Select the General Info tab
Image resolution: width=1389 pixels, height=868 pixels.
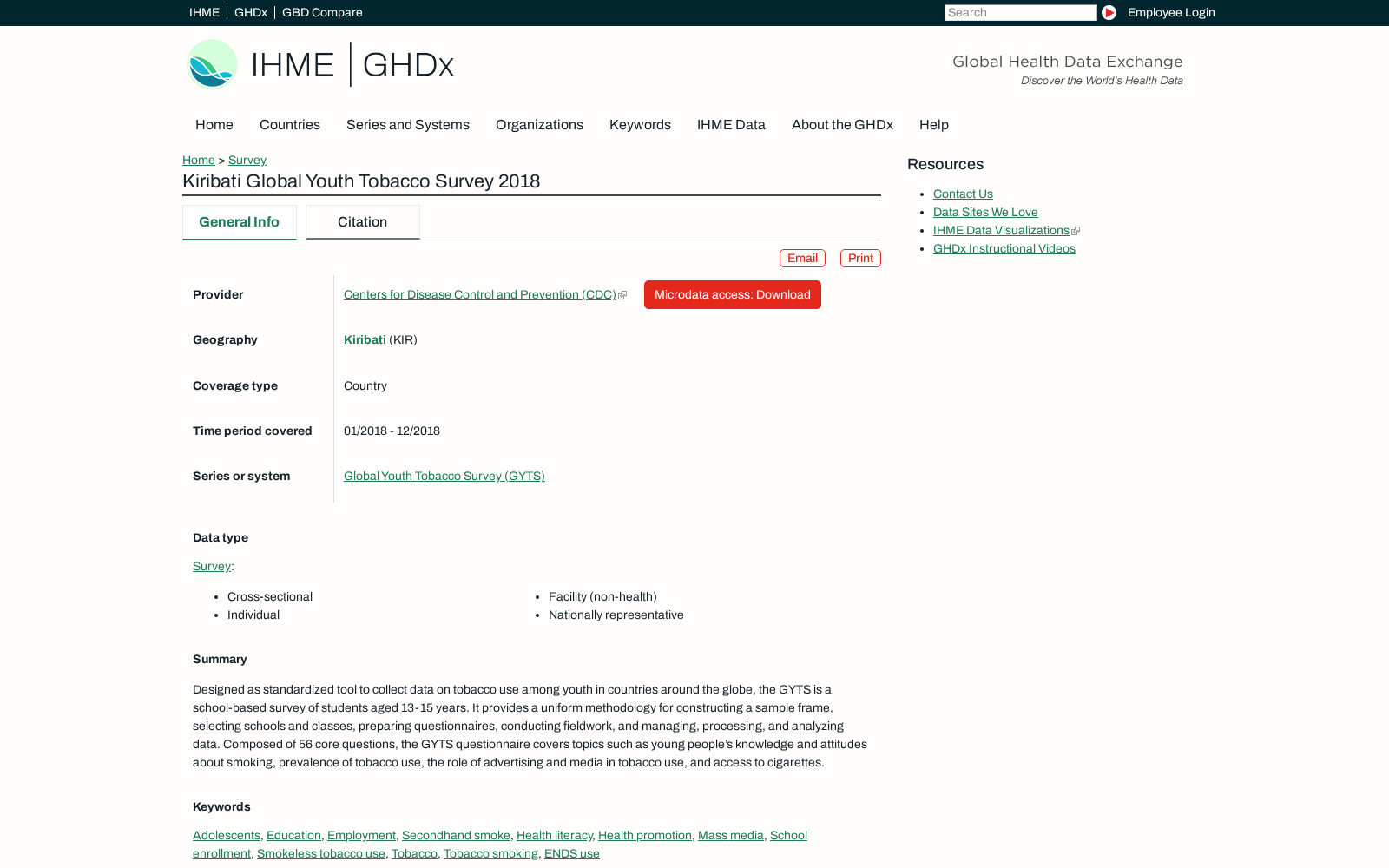240,222
